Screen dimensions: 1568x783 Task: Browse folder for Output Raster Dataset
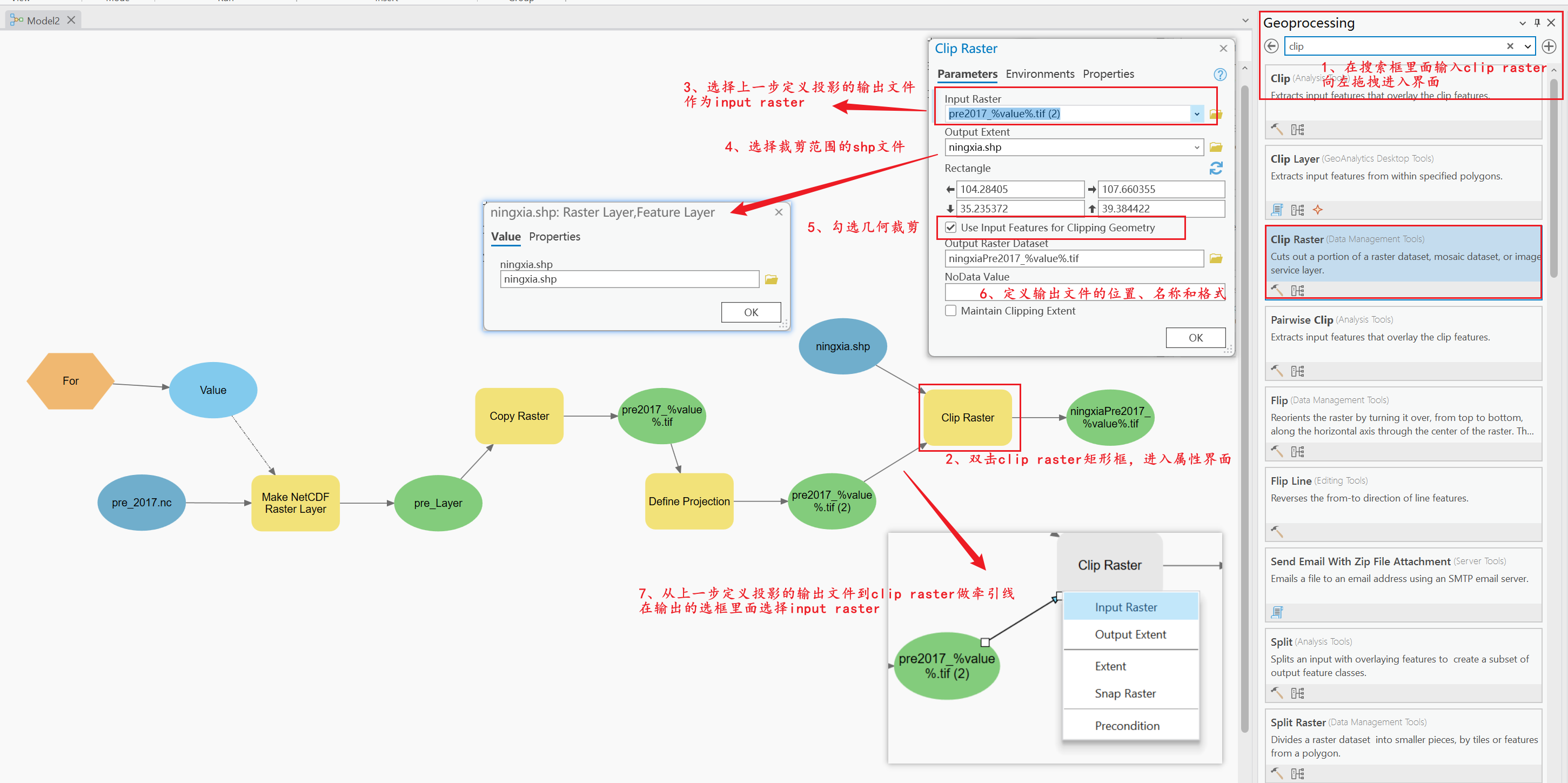pos(1216,259)
